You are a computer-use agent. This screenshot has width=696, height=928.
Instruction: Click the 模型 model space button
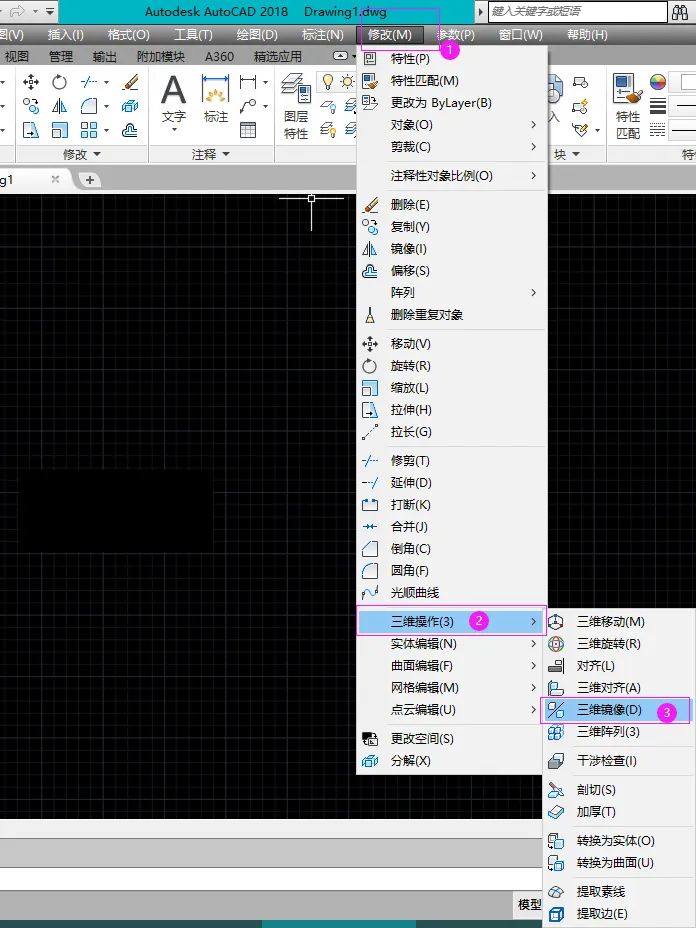click(530, 904)
